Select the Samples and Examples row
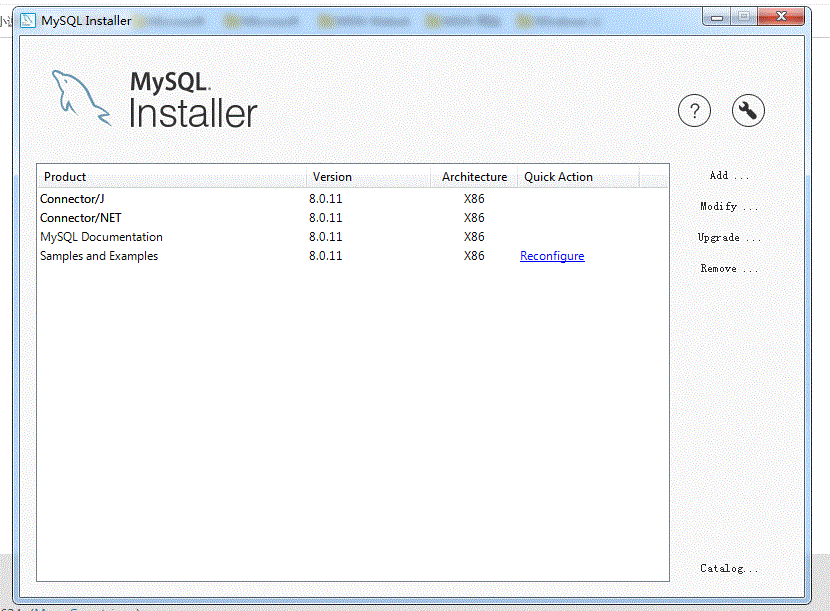The width and height of the screenshot is (830, 611). pos(353,256)
